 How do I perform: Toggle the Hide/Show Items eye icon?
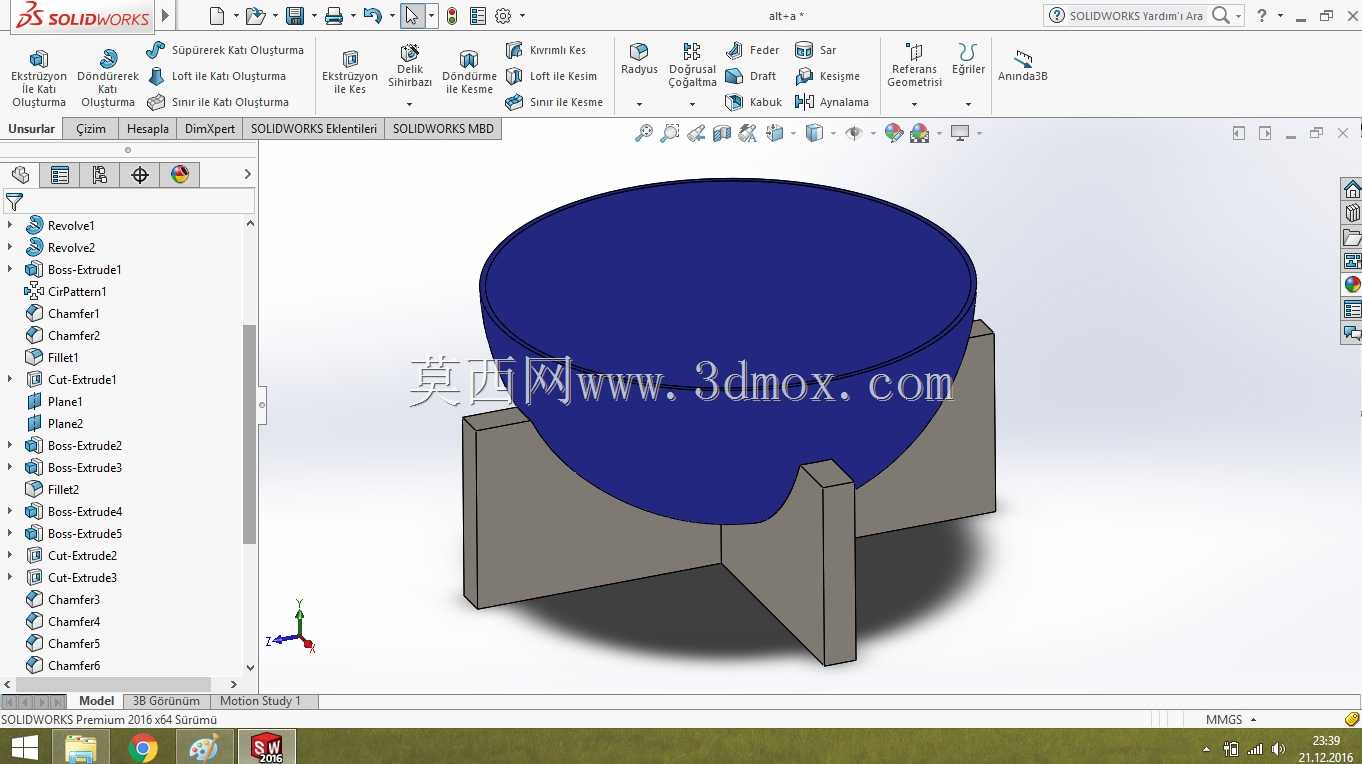853,133
